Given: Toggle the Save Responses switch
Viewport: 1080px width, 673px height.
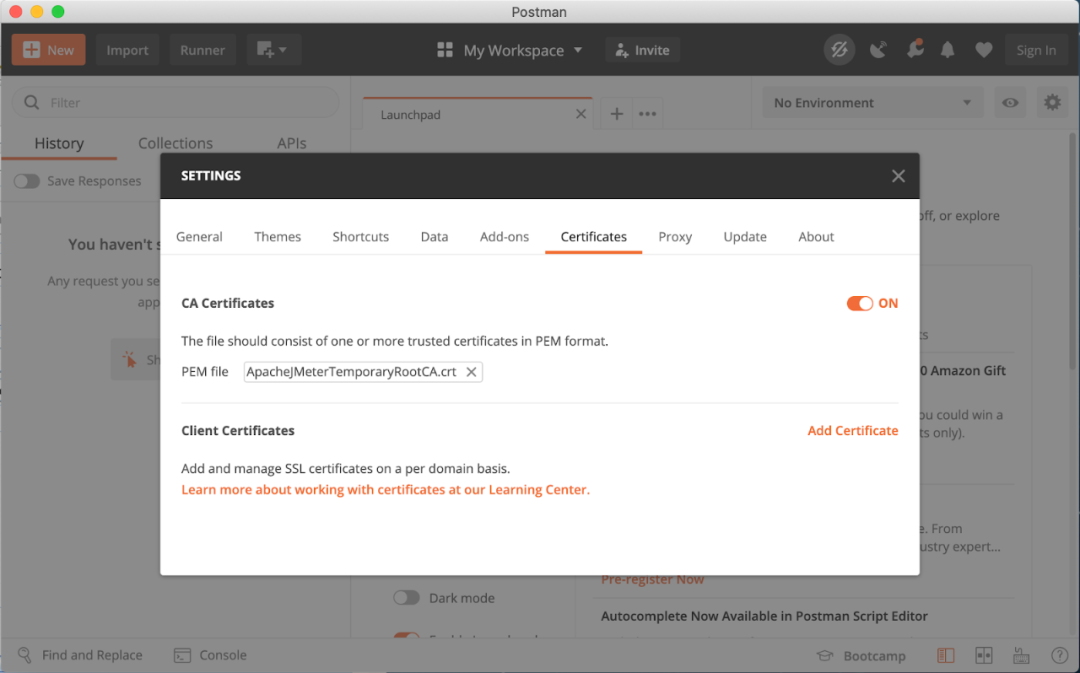Looking at the screenshot, I should pyautogui.click(x=27, y=181).
